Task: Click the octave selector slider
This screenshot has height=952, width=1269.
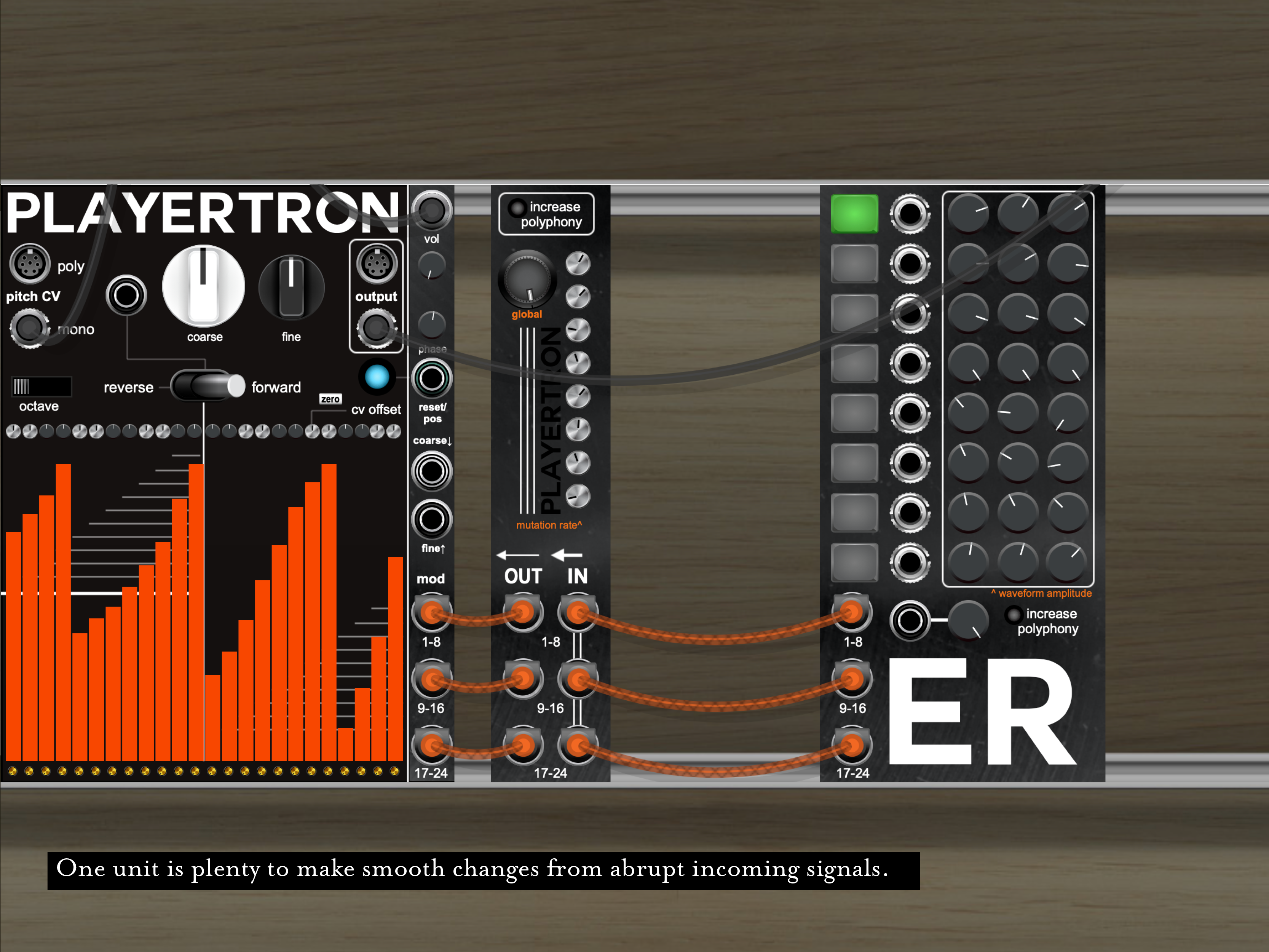Action: coord(41,387)
